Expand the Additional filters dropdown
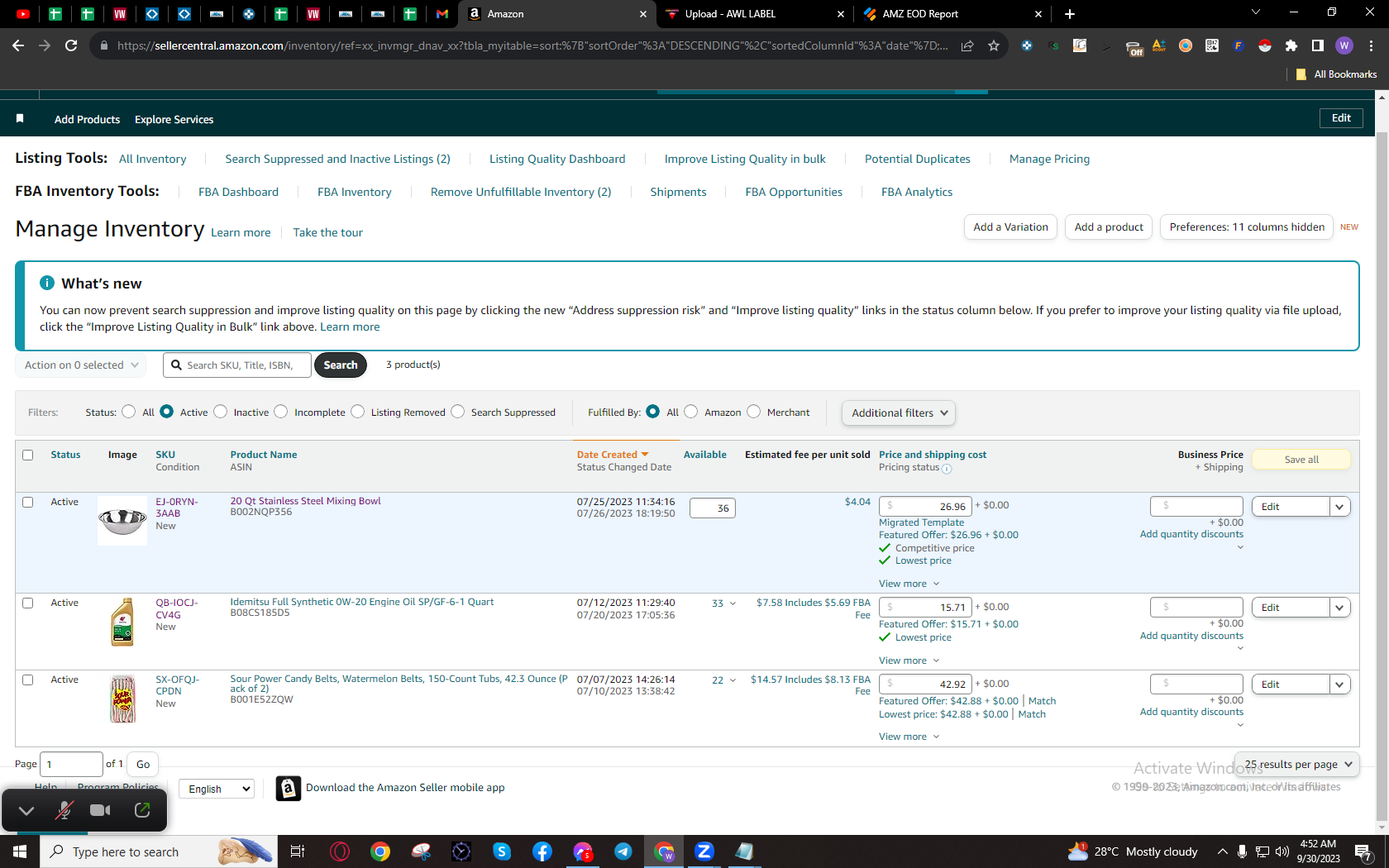The width and height of the screenshot is (1389, 868). [899, 413]
